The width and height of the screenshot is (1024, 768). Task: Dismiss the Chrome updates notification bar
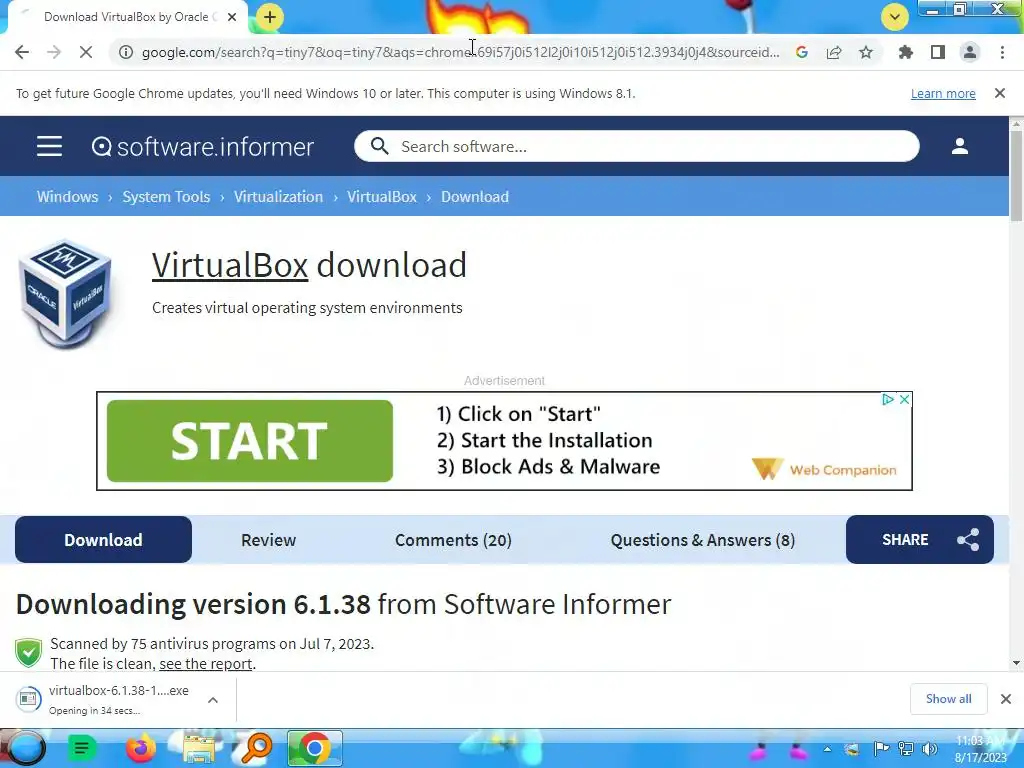[1000, 93]
